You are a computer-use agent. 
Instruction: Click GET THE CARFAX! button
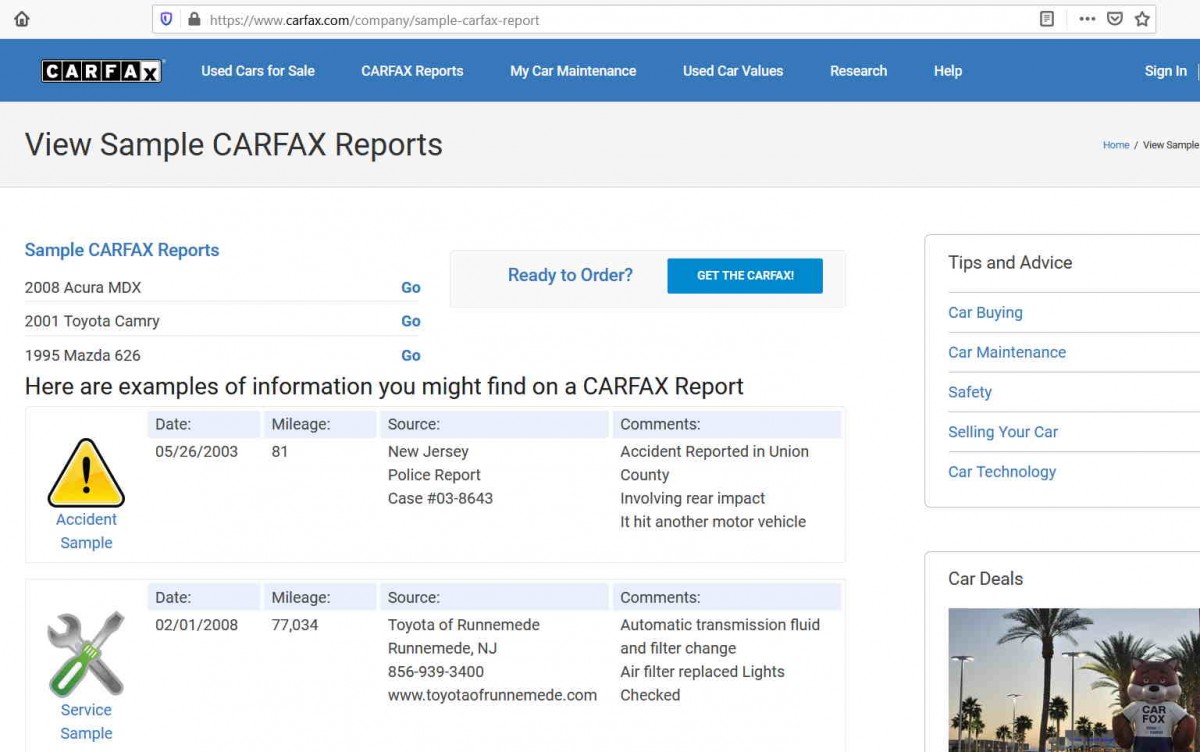pyautogui.click(x=745, y=276)
